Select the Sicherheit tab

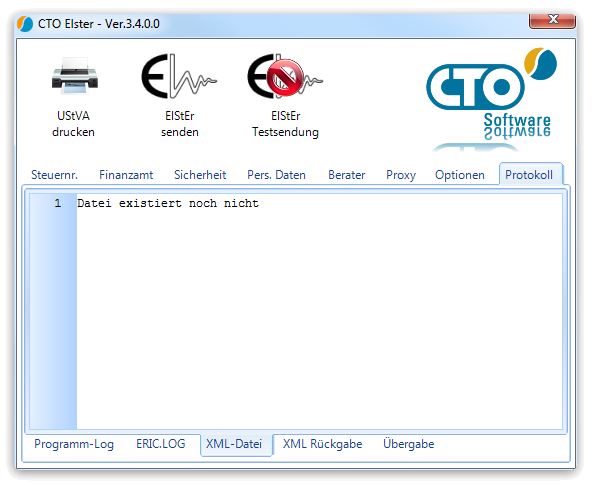pos(200,175)
